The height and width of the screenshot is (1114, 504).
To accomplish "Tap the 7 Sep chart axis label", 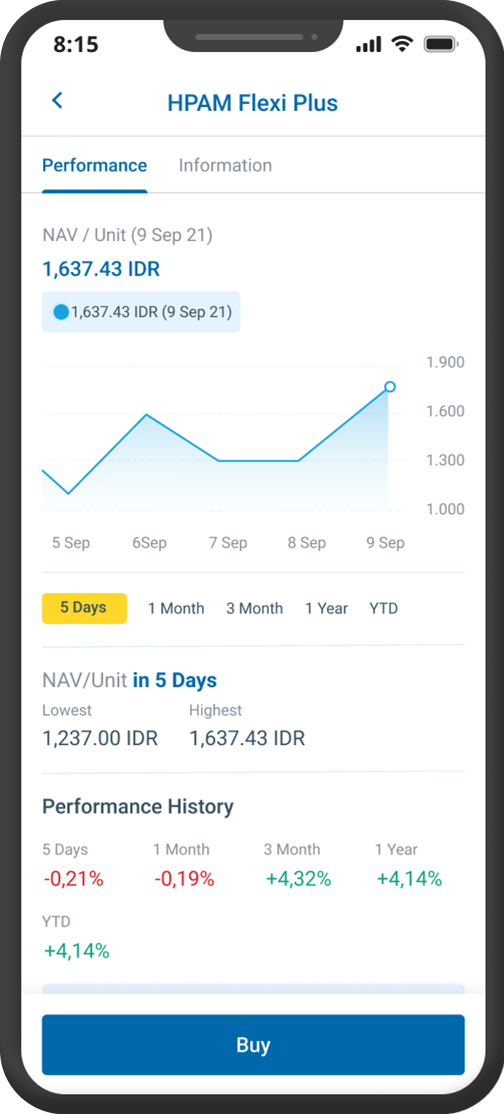I will click(228, 543).
